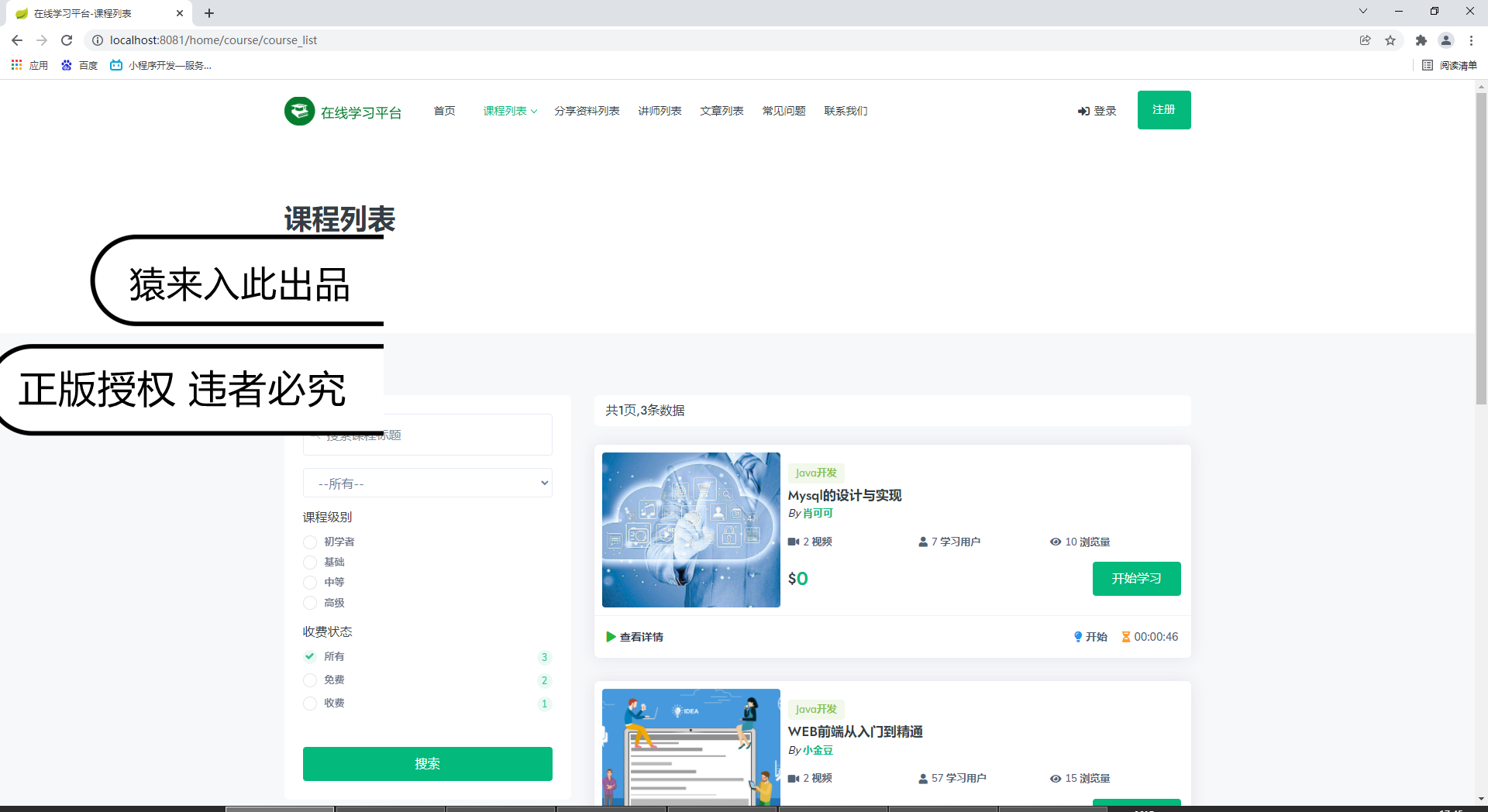The height and width of the screenshot is (812, 1488).
Task: Go back with browser back arrow
Action: (17, 40)
